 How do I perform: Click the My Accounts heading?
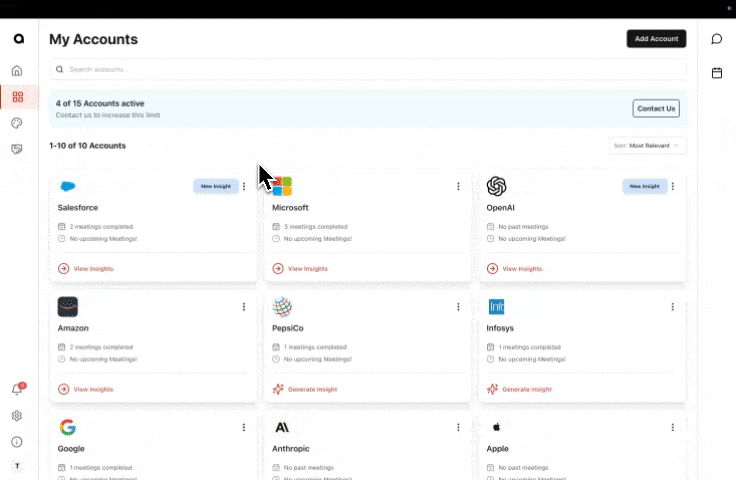93,39
